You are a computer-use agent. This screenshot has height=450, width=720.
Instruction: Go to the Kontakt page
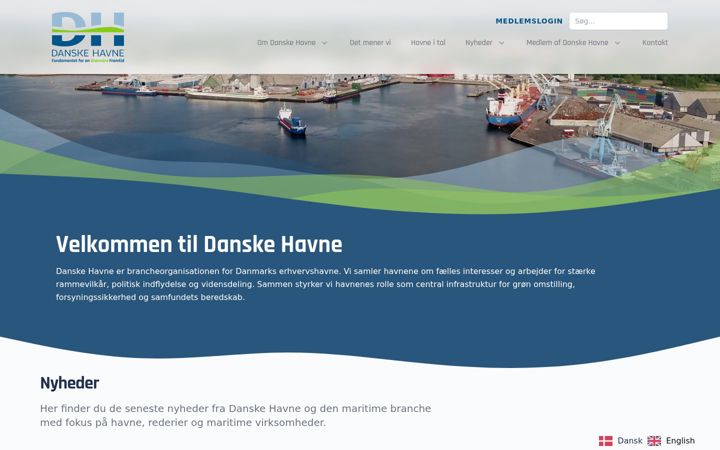655,43
